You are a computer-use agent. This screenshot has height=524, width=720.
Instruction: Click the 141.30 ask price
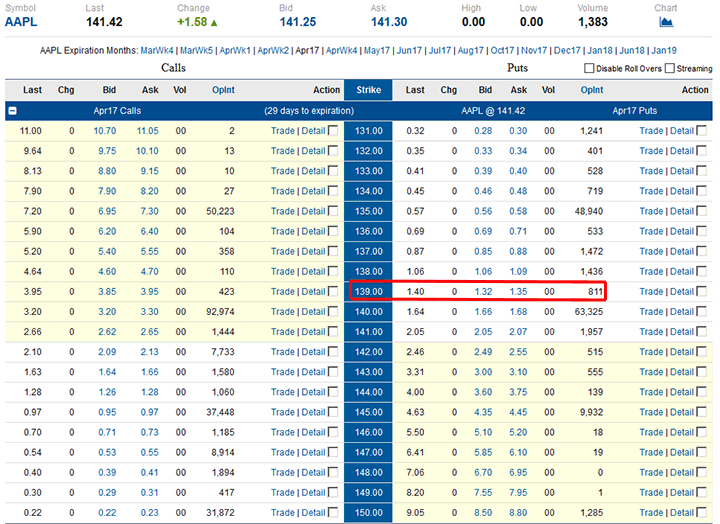[389, 22]
